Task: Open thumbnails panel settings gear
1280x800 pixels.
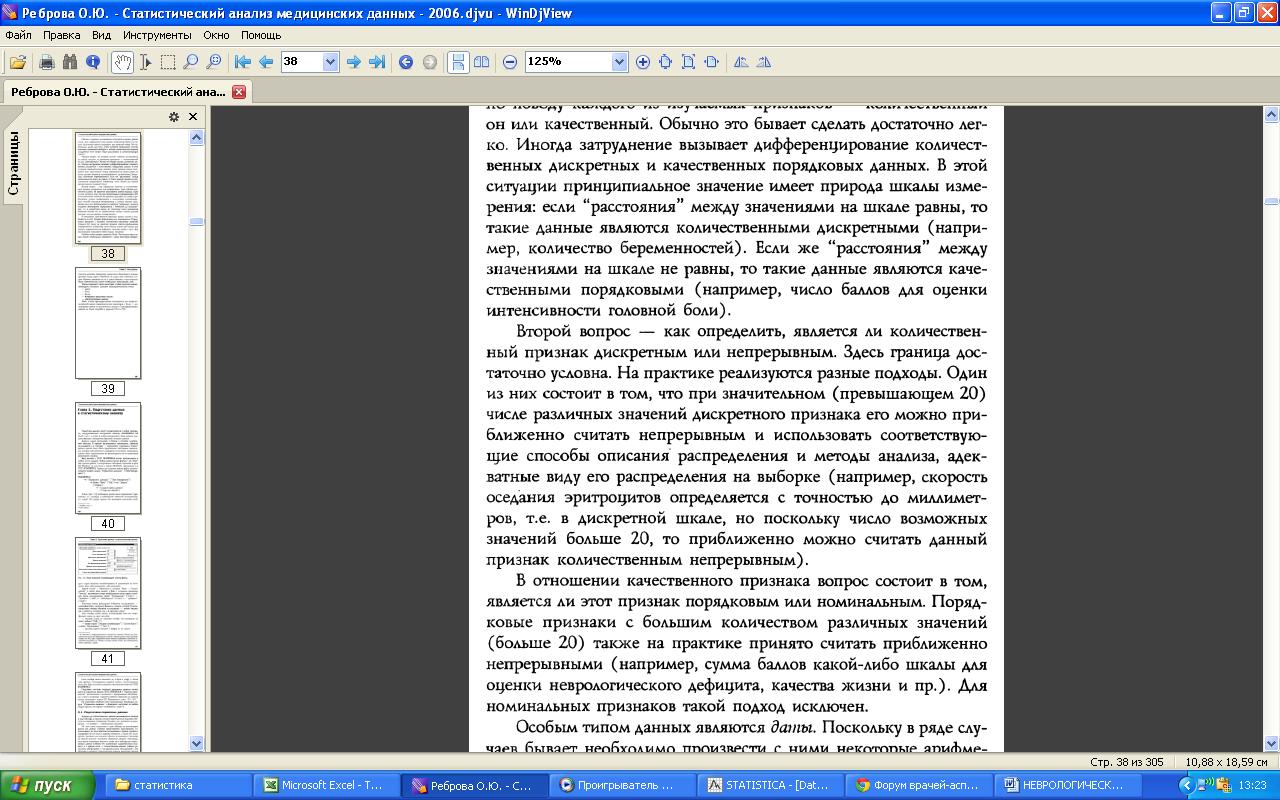Action: click(x=173, y=117)
